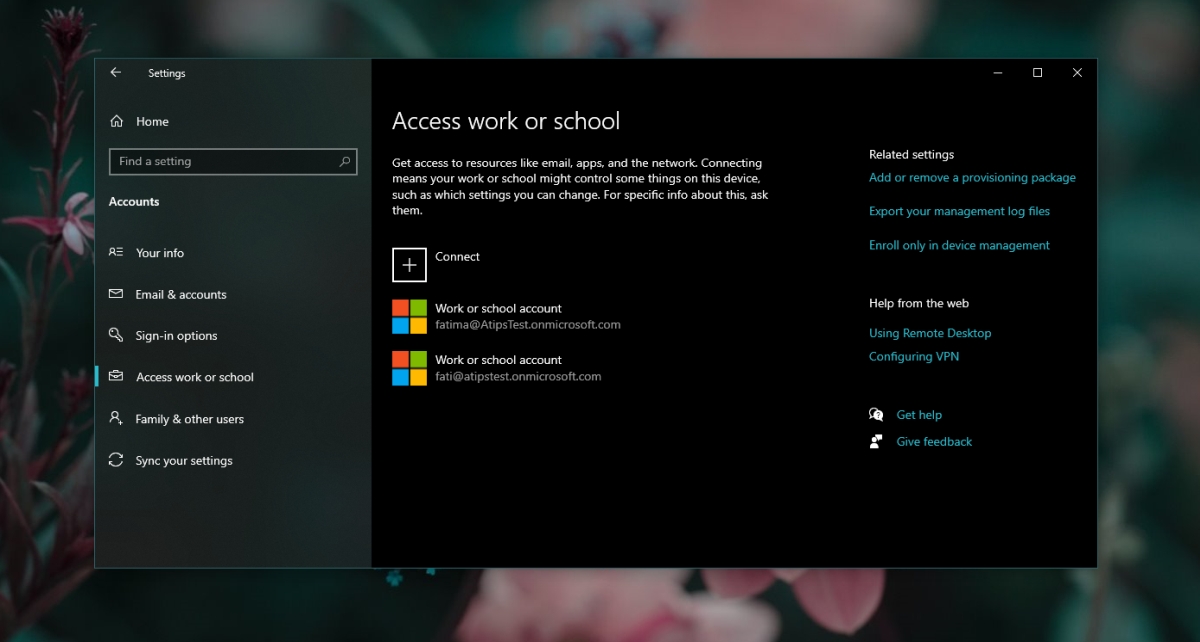Click the search magnifier in Find a setting
Viewport: 1200px width, 642px height.
pos(347,161)
